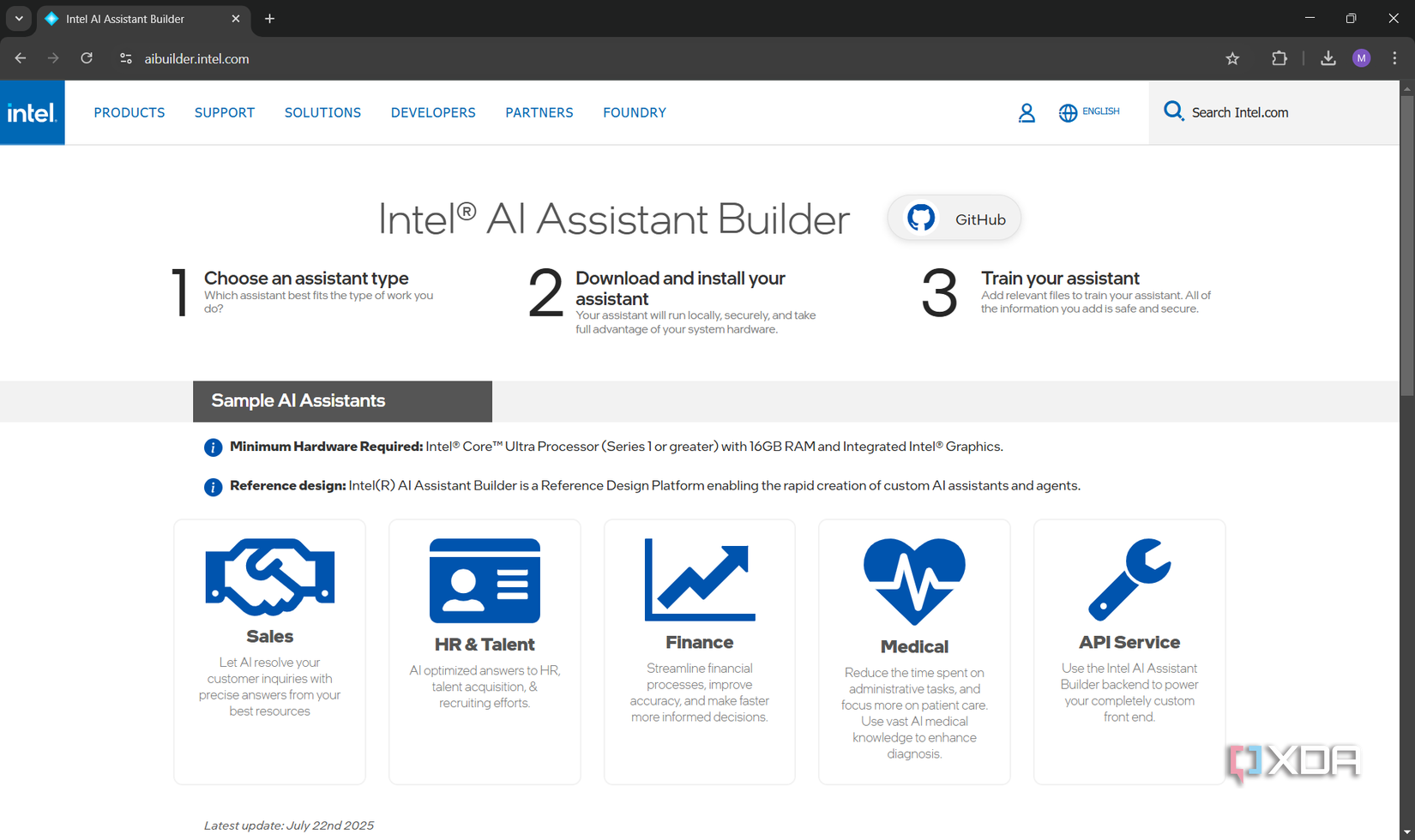Click the Intel logo icon
This screenshot has width=1415, height=840.
pyautogui.click(x=33, y=112)
